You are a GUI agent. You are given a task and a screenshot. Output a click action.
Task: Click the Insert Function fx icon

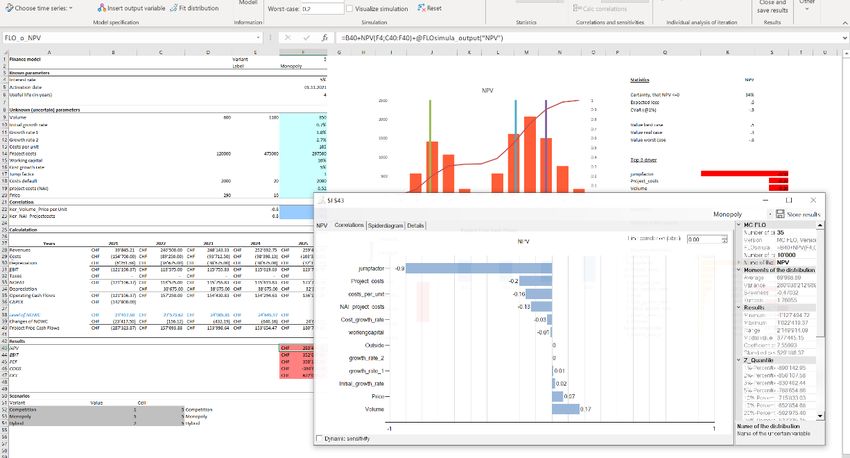pos(325,38)
